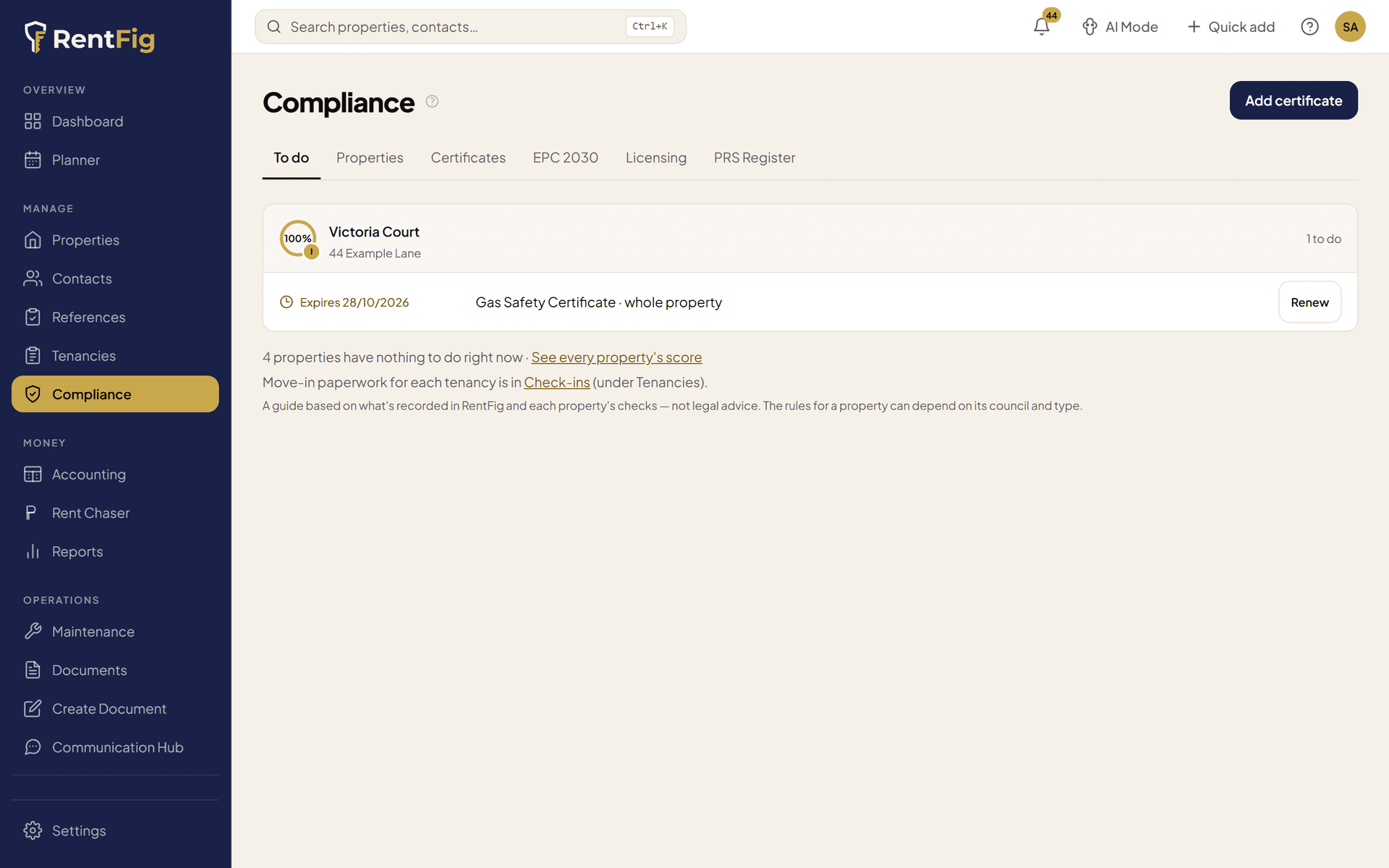Click the Dashboard grid icon in sidebar
1389x868 pixels.
[33, 122]
